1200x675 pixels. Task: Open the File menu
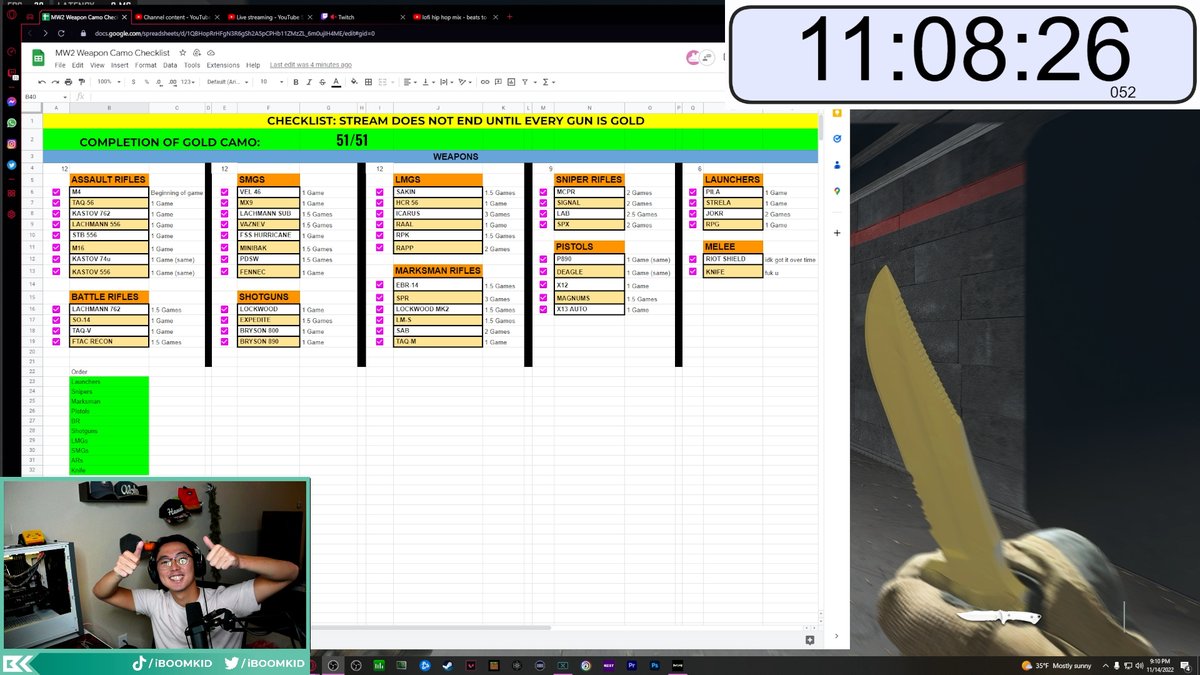click(x=60, y=65)
